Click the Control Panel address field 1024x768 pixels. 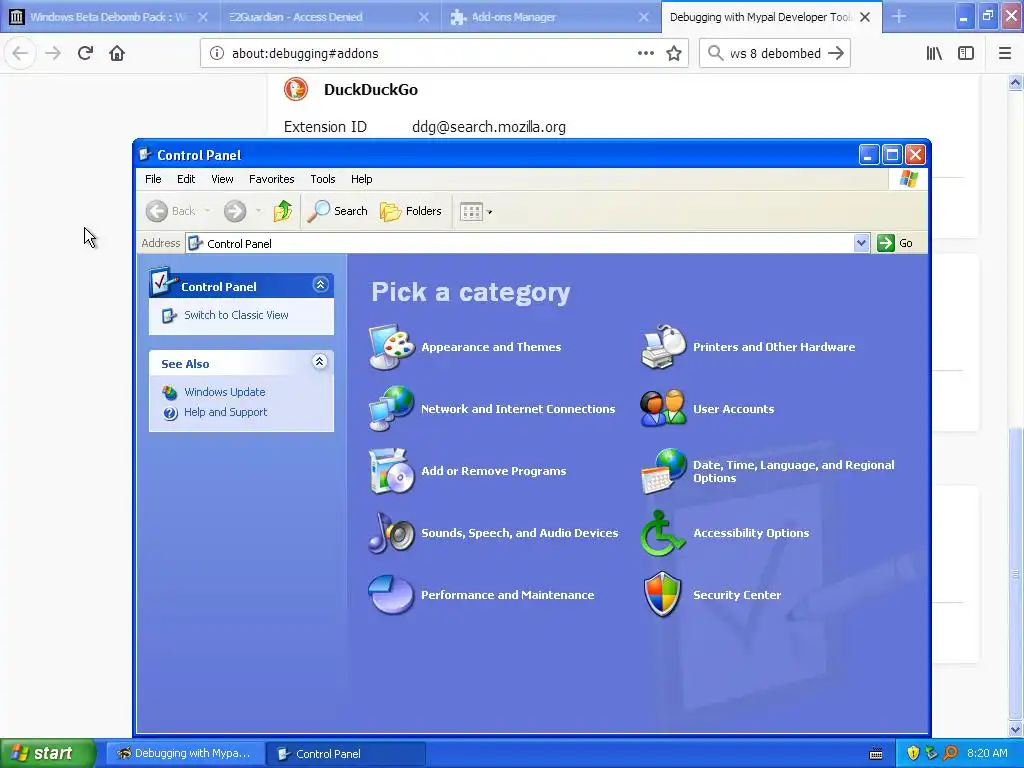[528, 243]
